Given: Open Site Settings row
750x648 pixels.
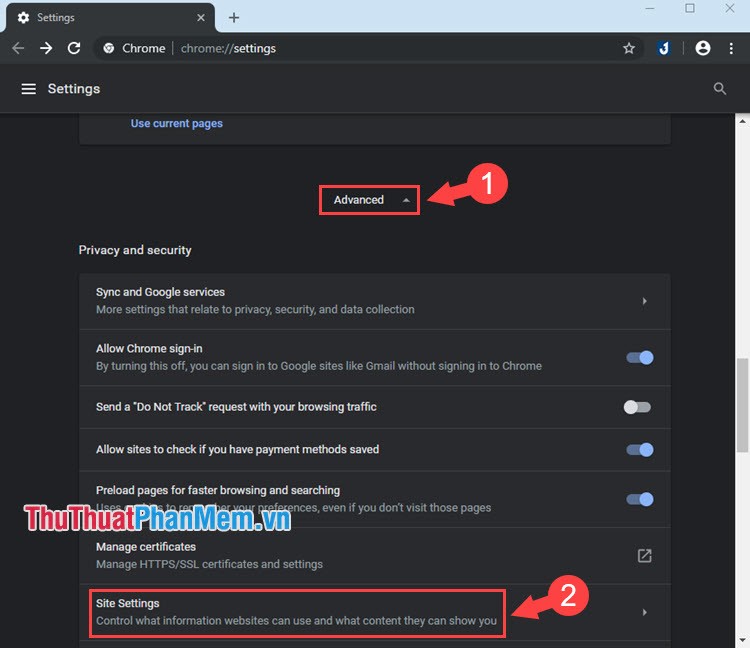Looking at the screenshot, I should coord(375,612).
